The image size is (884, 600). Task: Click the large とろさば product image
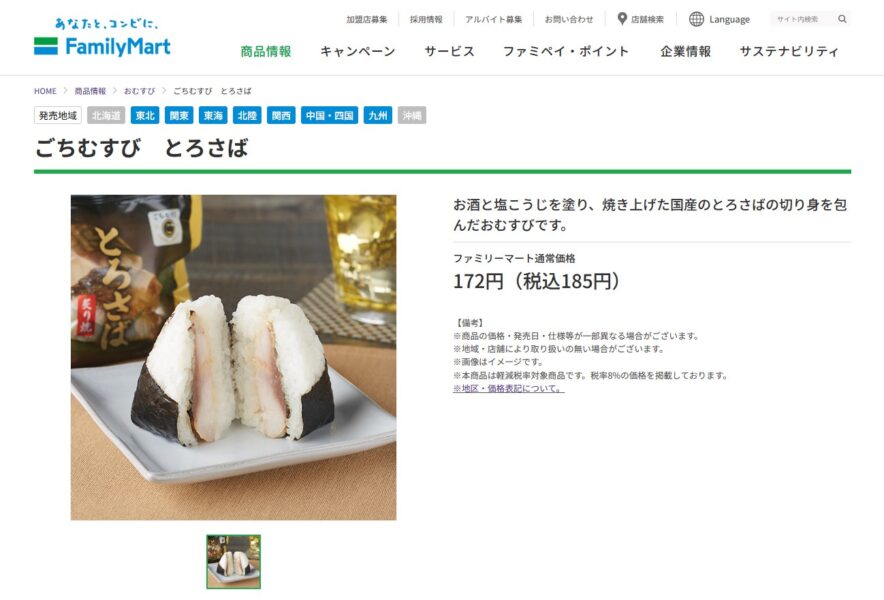(x=233, y=358)
